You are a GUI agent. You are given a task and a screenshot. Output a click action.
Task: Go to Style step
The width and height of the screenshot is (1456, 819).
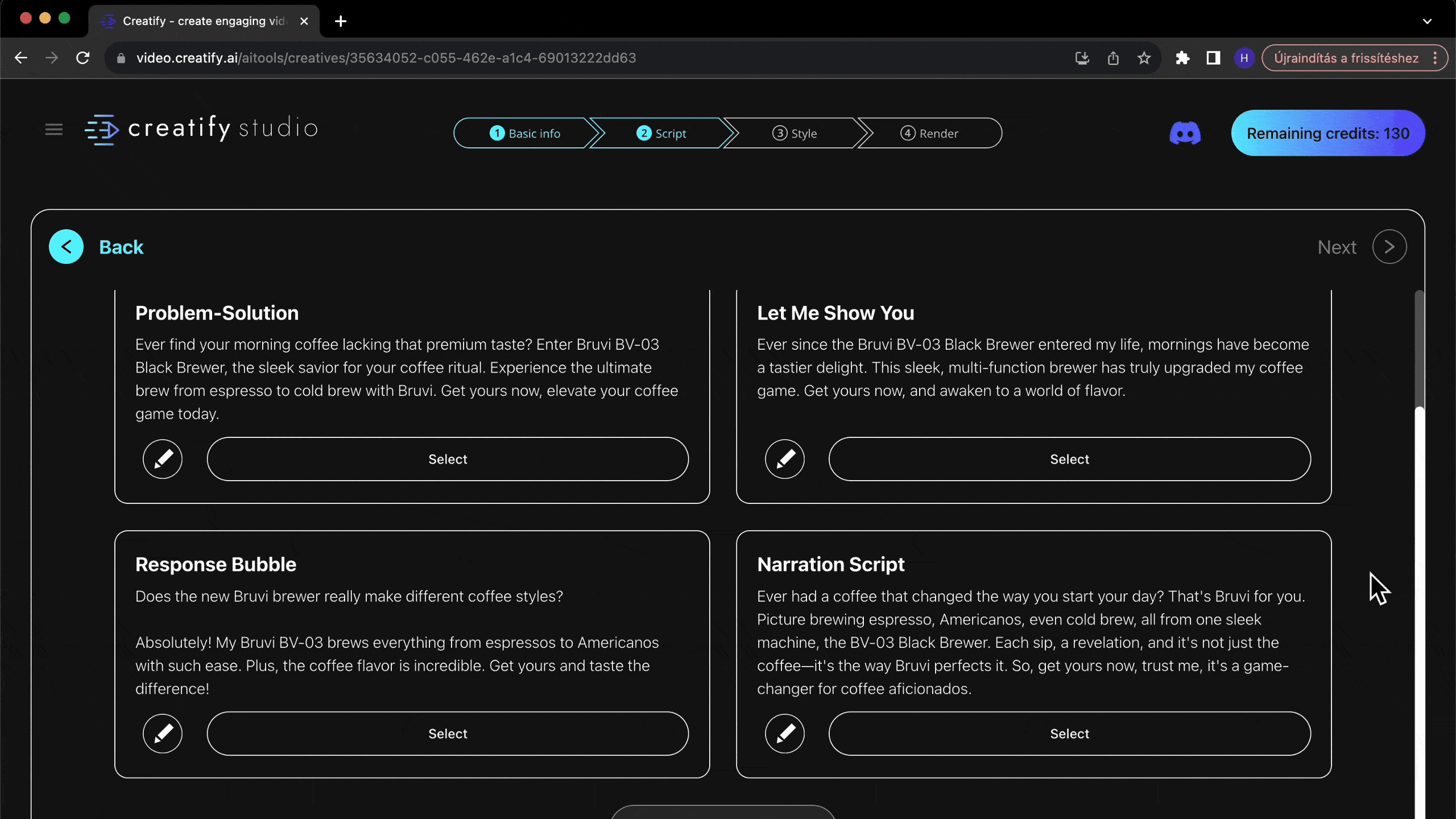click(795, 133)
